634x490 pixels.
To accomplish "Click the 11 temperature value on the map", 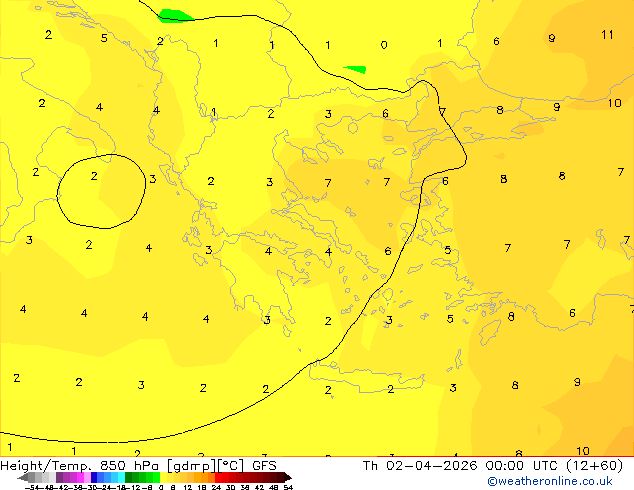I will point(607,35).
